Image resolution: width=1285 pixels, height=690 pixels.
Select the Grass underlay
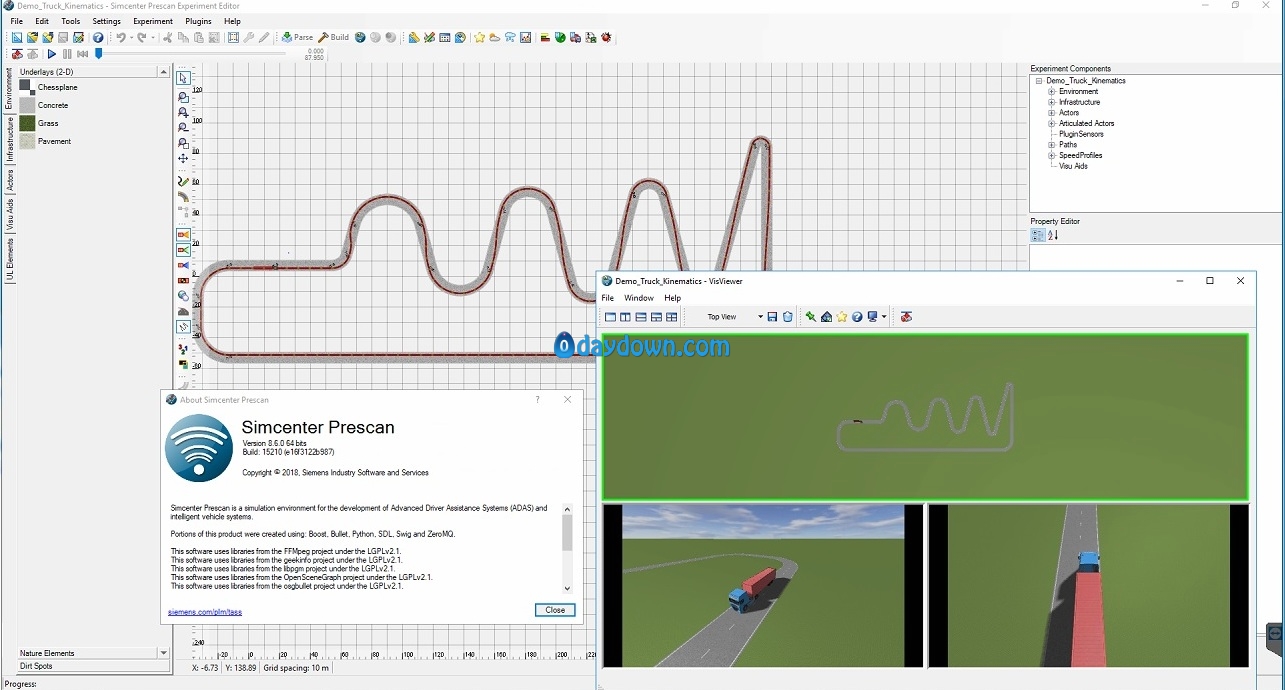39,123
